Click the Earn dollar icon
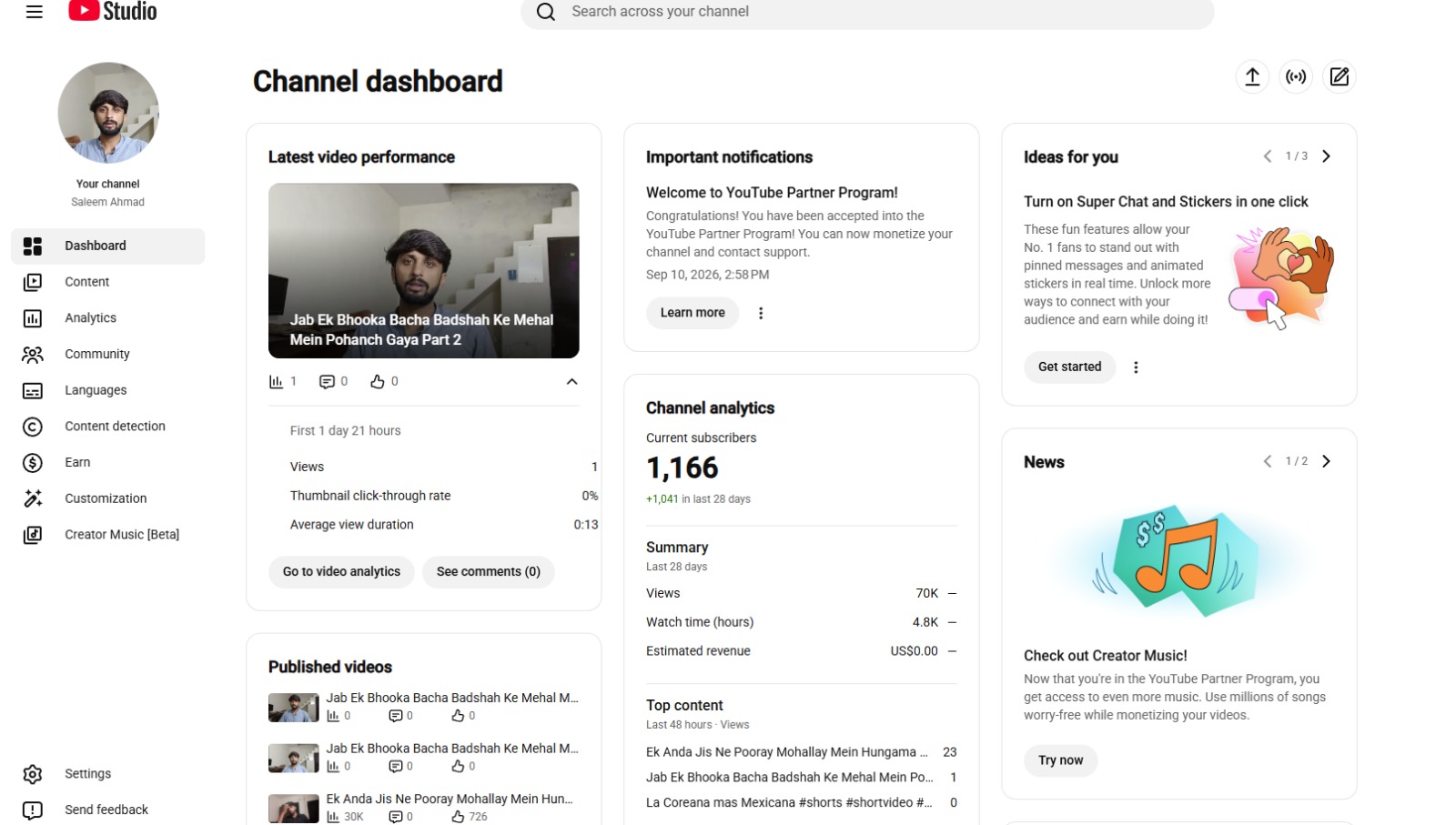Viewport: 1456px width, 825px height. pyautogui.click(x=33, y=463)
